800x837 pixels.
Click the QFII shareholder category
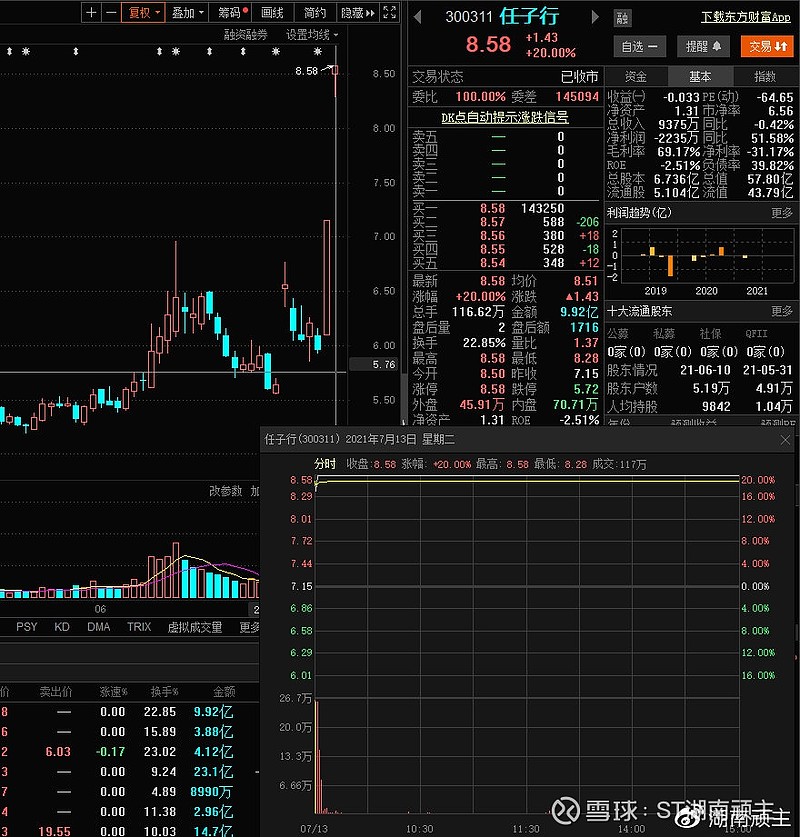[756, 334]
